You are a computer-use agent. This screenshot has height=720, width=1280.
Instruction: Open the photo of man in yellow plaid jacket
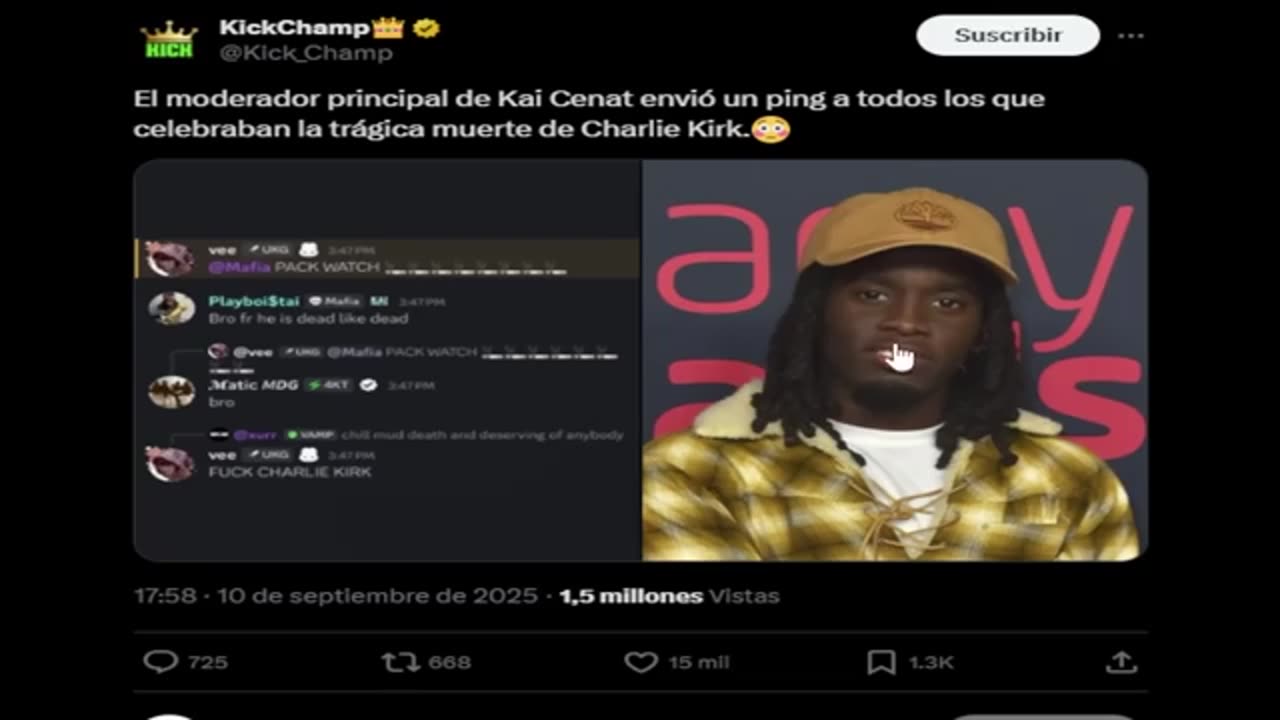(x=895, y=360)
